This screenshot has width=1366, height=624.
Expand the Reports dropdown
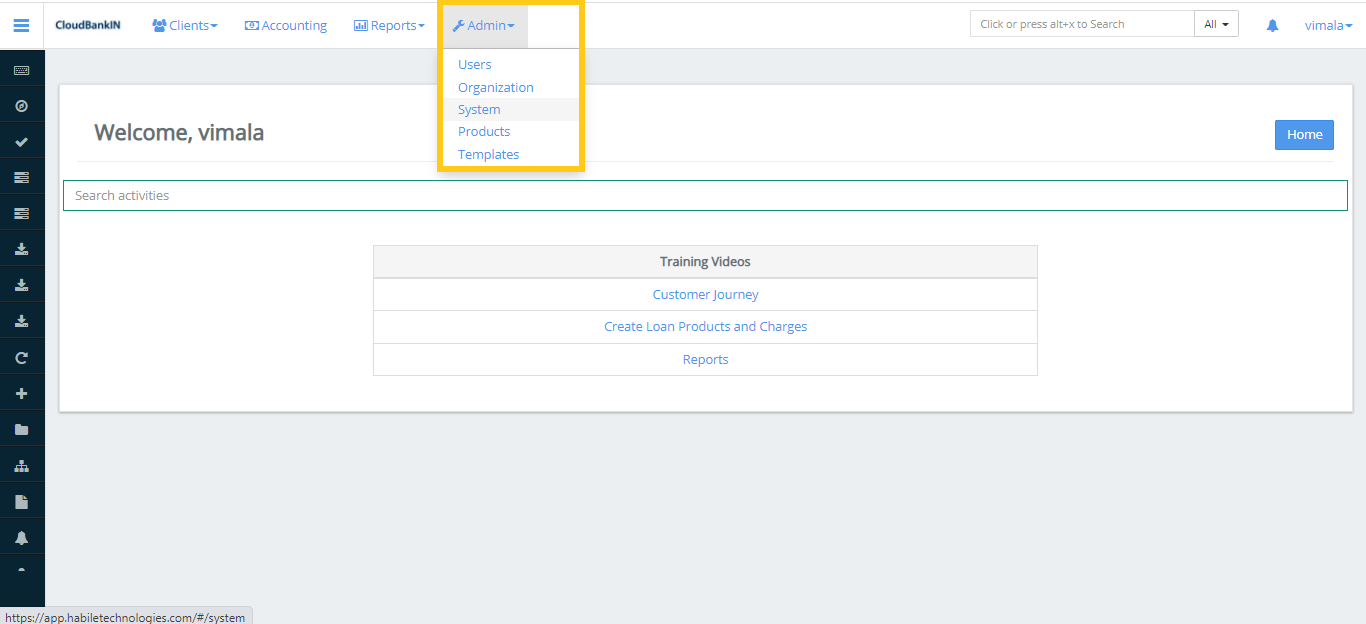389,25
